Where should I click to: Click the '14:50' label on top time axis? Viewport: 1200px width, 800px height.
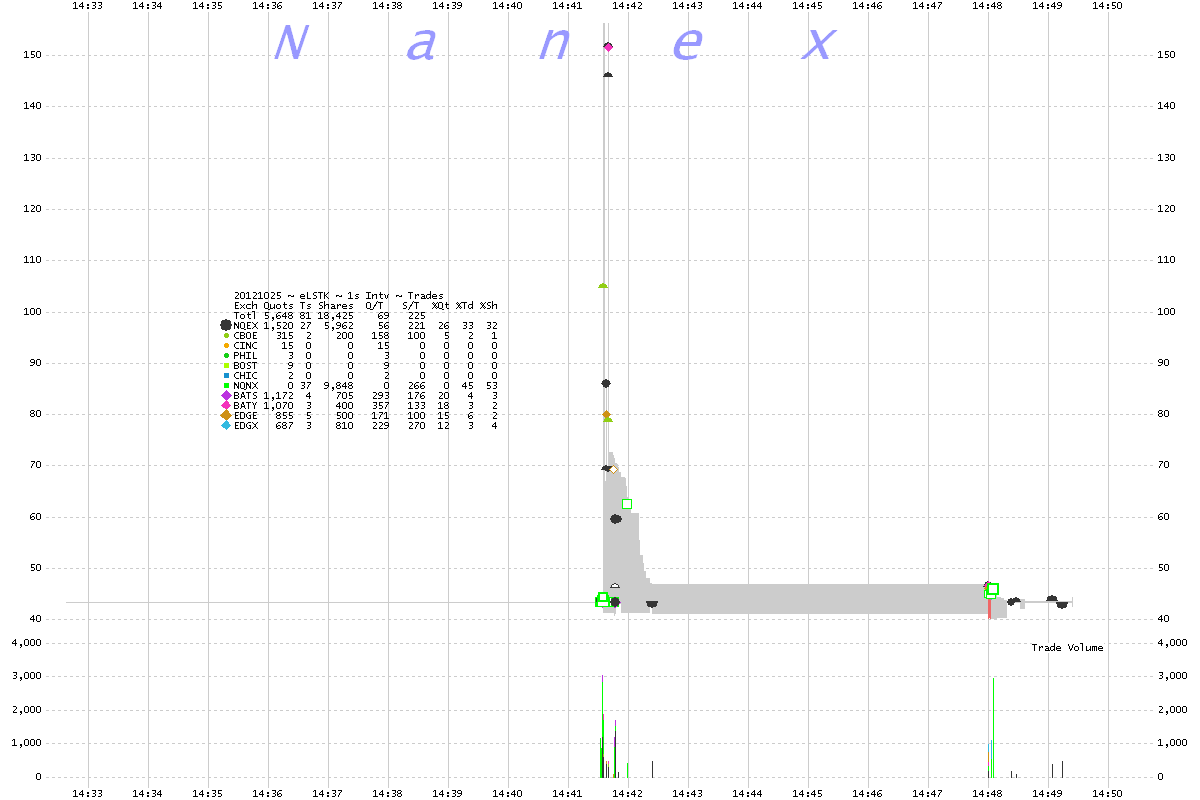point(1108,6)
